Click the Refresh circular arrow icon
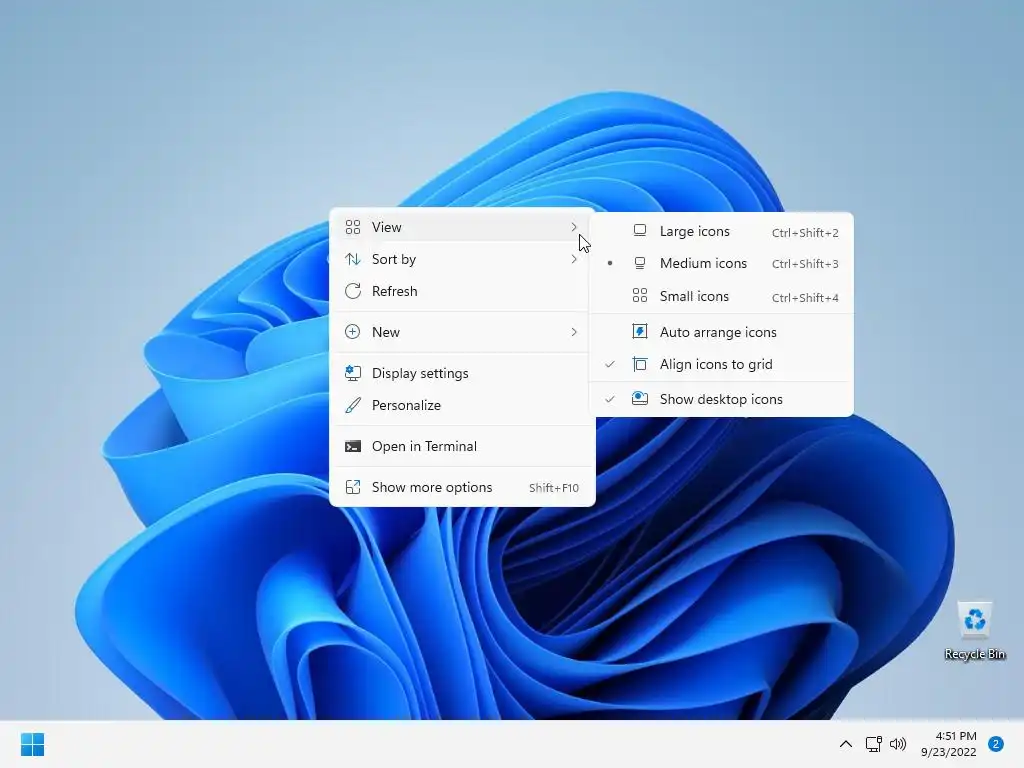This screenshot has height=768, width=1024. tap(353, 291)
